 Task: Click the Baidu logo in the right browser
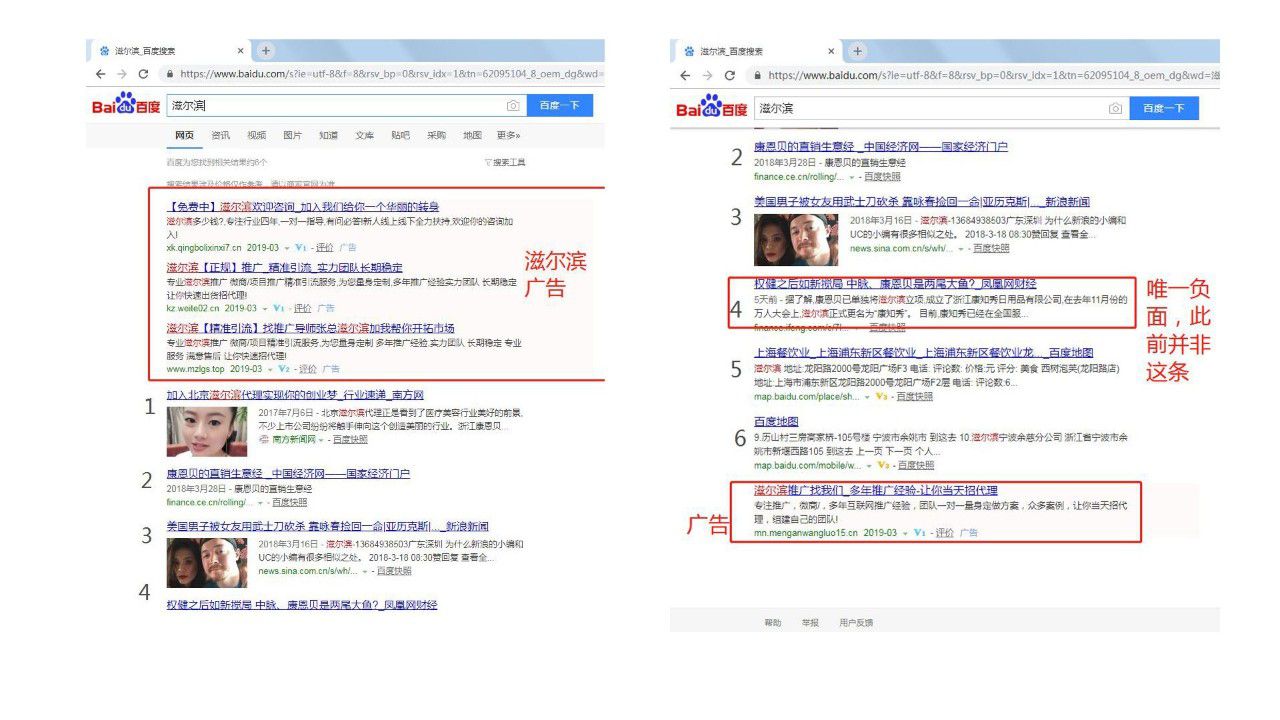[x=711, y=107]
